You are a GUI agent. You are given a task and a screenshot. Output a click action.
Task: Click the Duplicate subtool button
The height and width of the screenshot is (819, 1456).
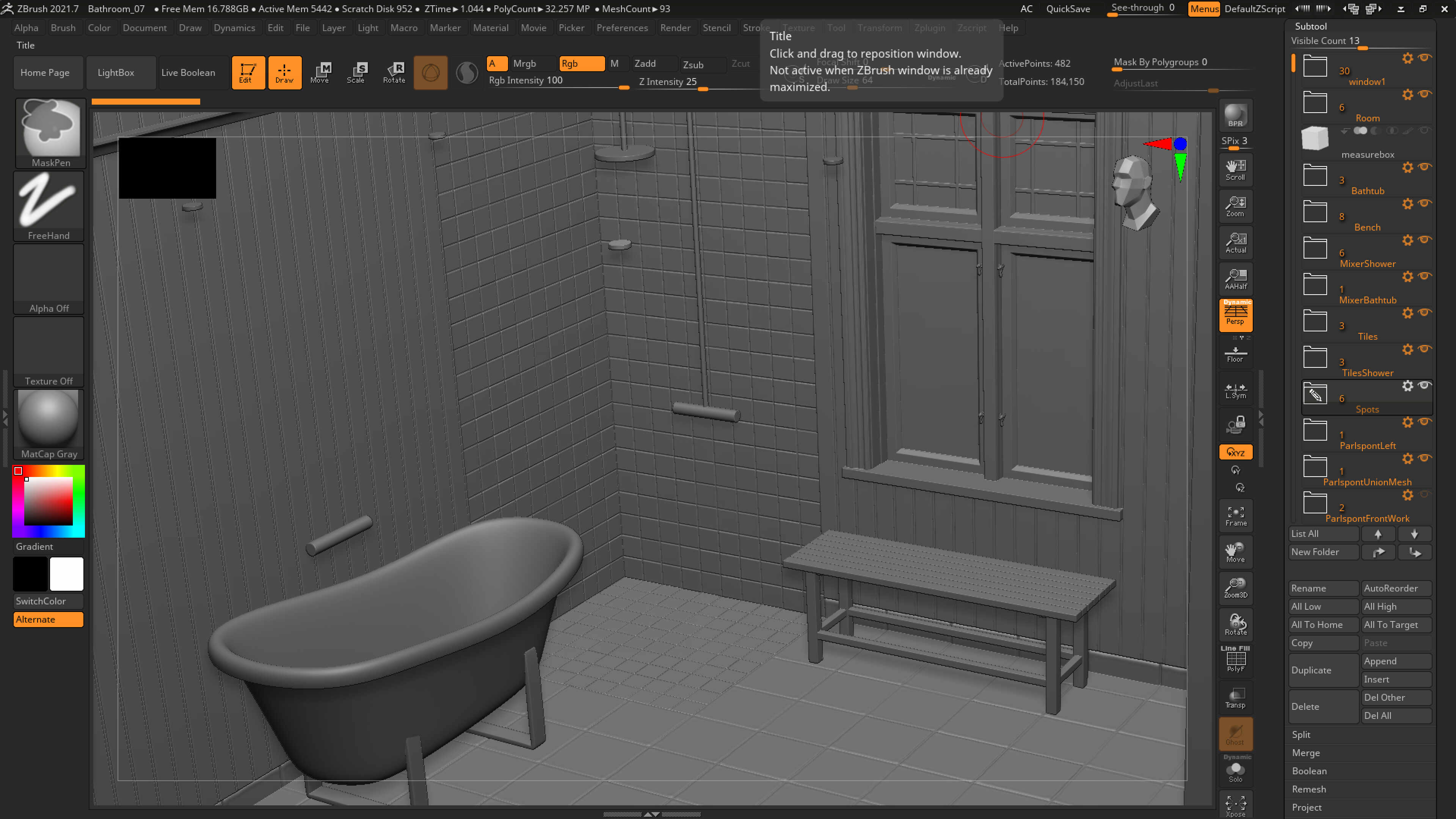1323,670
